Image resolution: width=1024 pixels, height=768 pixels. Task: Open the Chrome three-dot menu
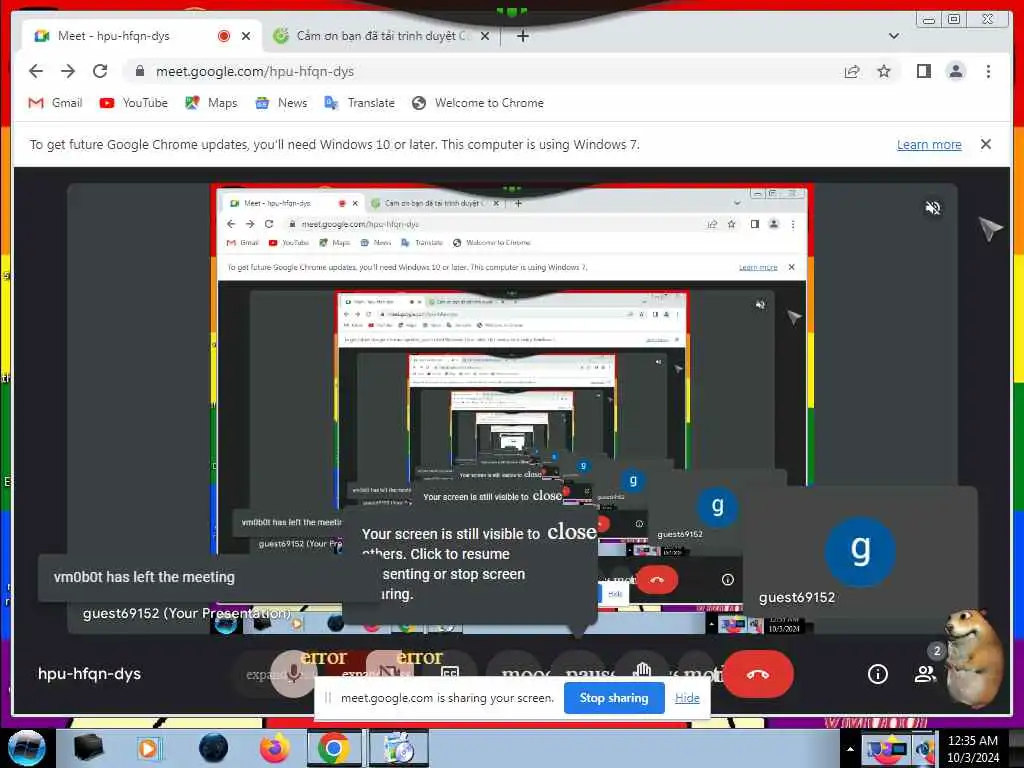click(x=988, y=71)
